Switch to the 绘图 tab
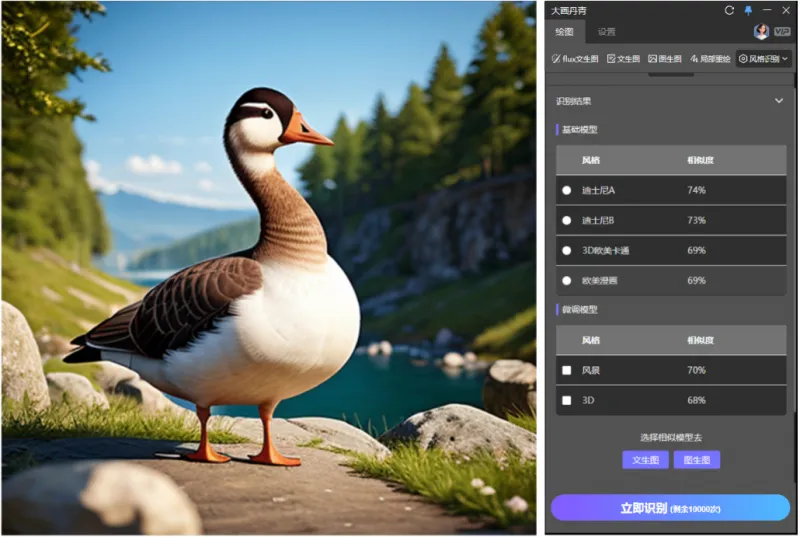800x537 pixels. (565, 31)
